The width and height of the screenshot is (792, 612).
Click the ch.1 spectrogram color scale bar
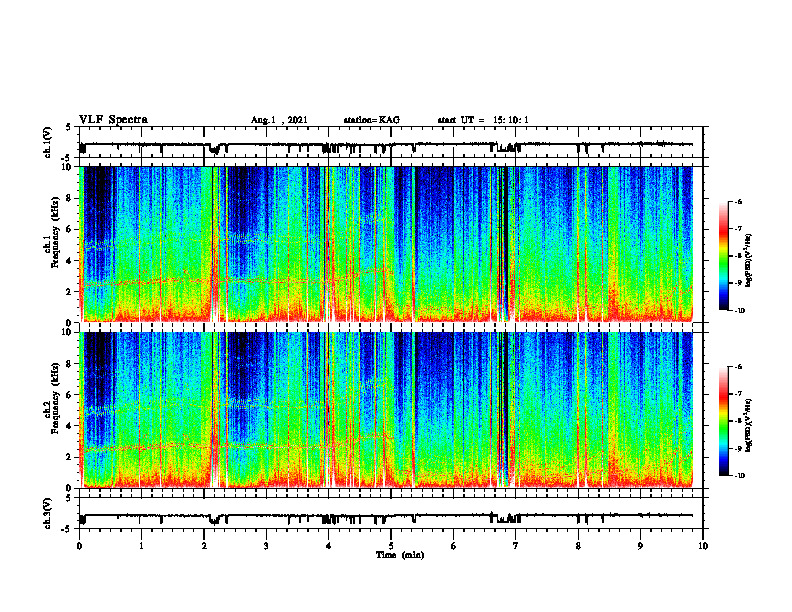[x=723, y=256]
